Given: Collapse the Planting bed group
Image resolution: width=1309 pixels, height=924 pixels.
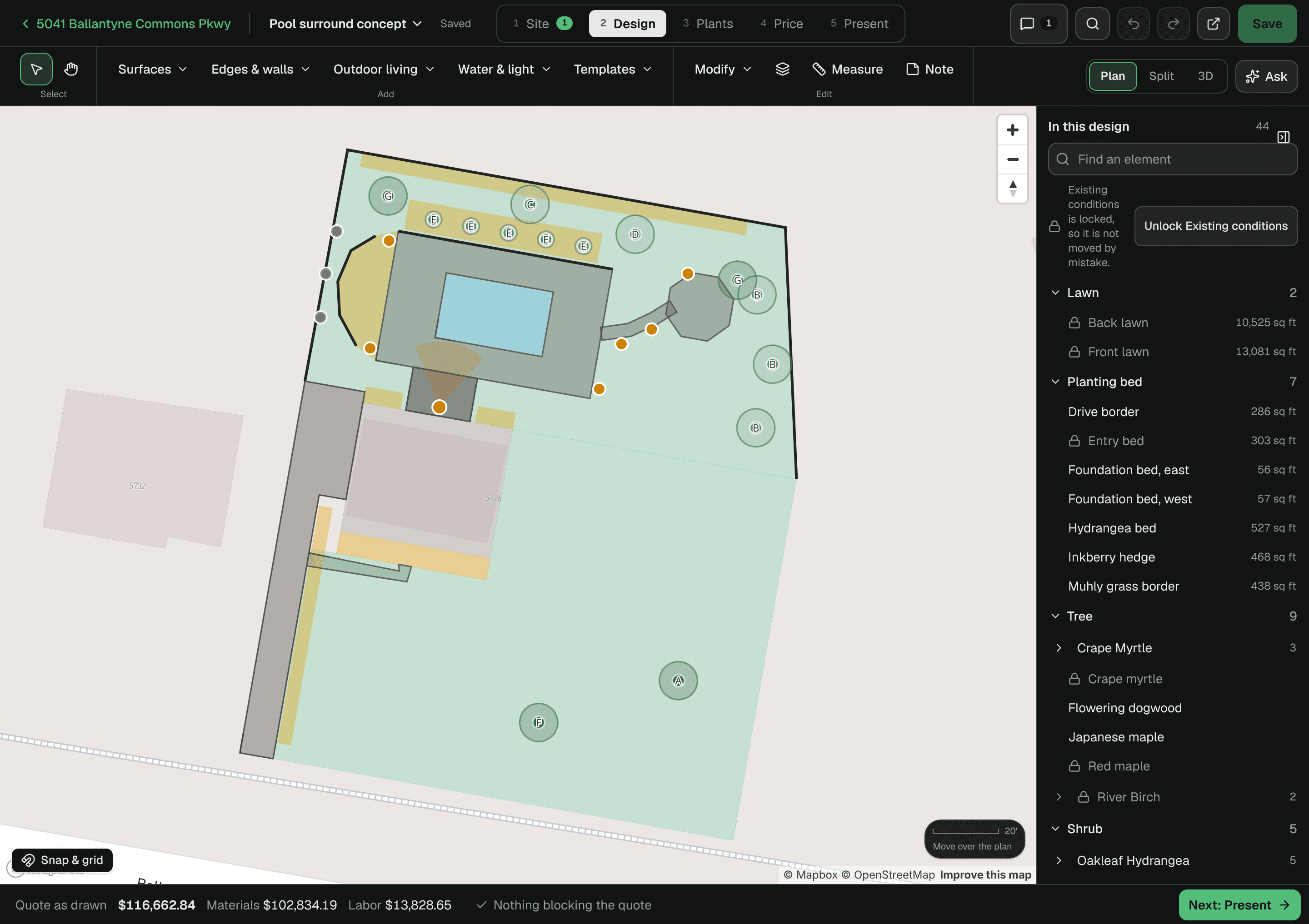Looking at the screenshot, I should pyautogui.click(x=1055, y=382).
